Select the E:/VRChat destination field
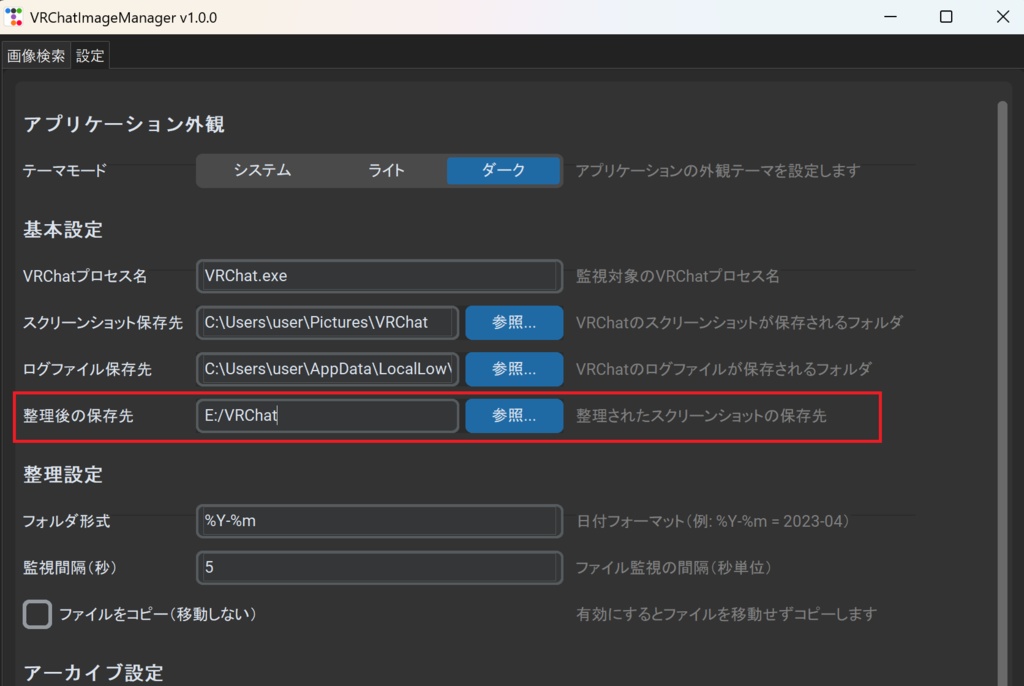Image resolution: width=1024 pixels, height=686 pixels. pos(327,415)
